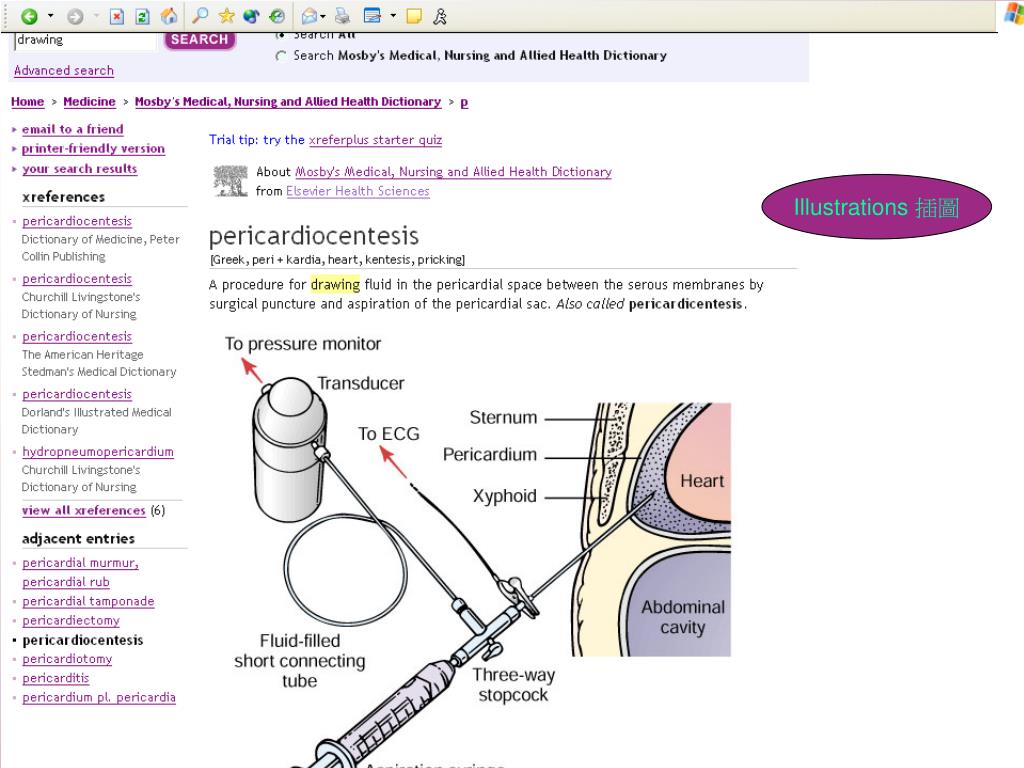The width and height of the screenshot is (1024, 768).
Task: Open adjacent entry 'pericardial tamponade'
Action: pos(88,601)
